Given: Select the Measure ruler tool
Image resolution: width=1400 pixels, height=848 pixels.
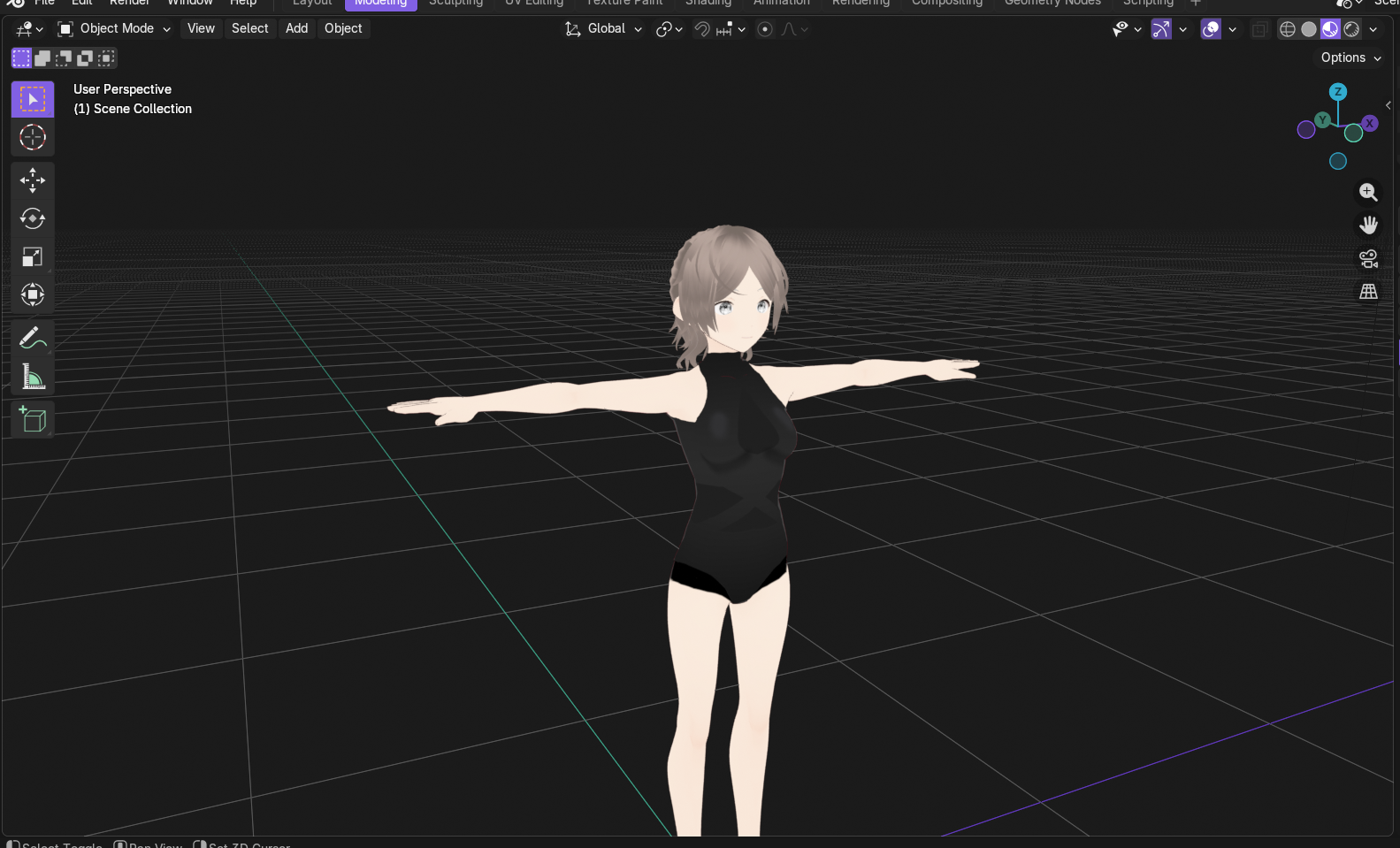Looking at the screenshot, I should 33,377.
